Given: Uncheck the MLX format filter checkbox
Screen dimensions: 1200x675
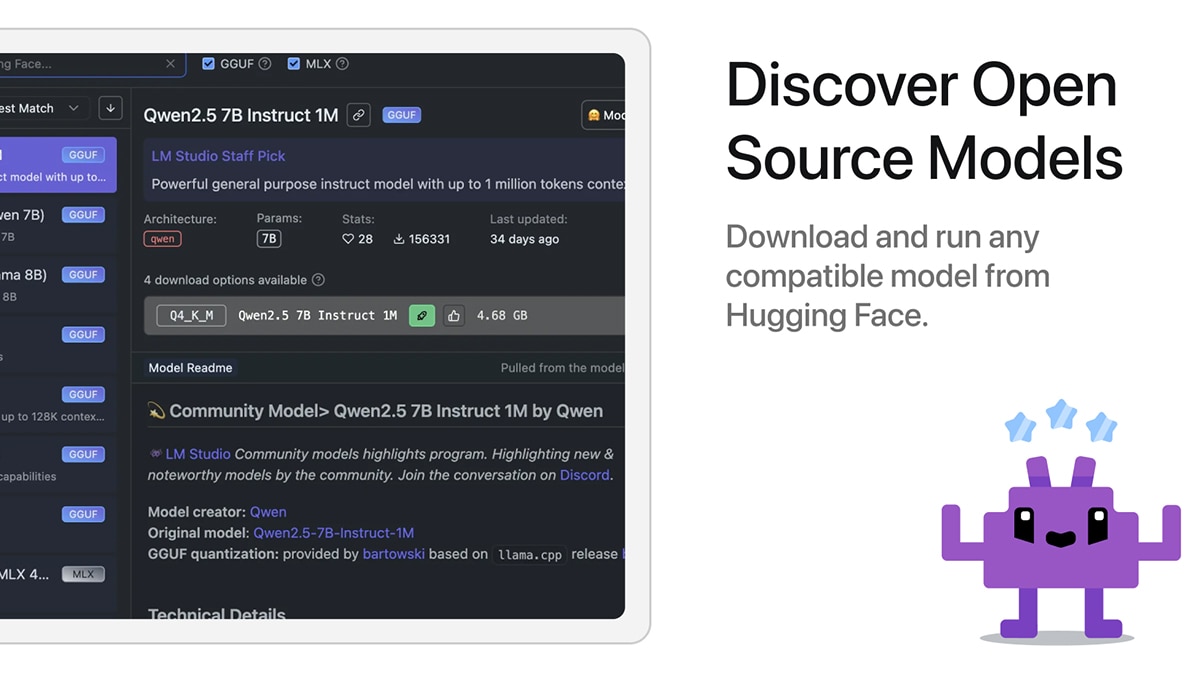Looking at the screenshot, I should point(294,64).
